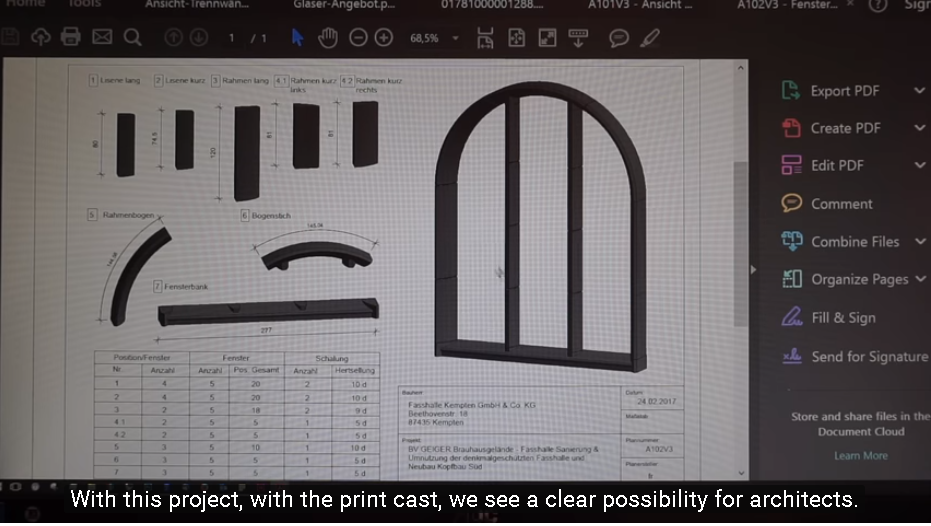
Task: Click the email envelope icon
Action: click(x=102, y=38)
